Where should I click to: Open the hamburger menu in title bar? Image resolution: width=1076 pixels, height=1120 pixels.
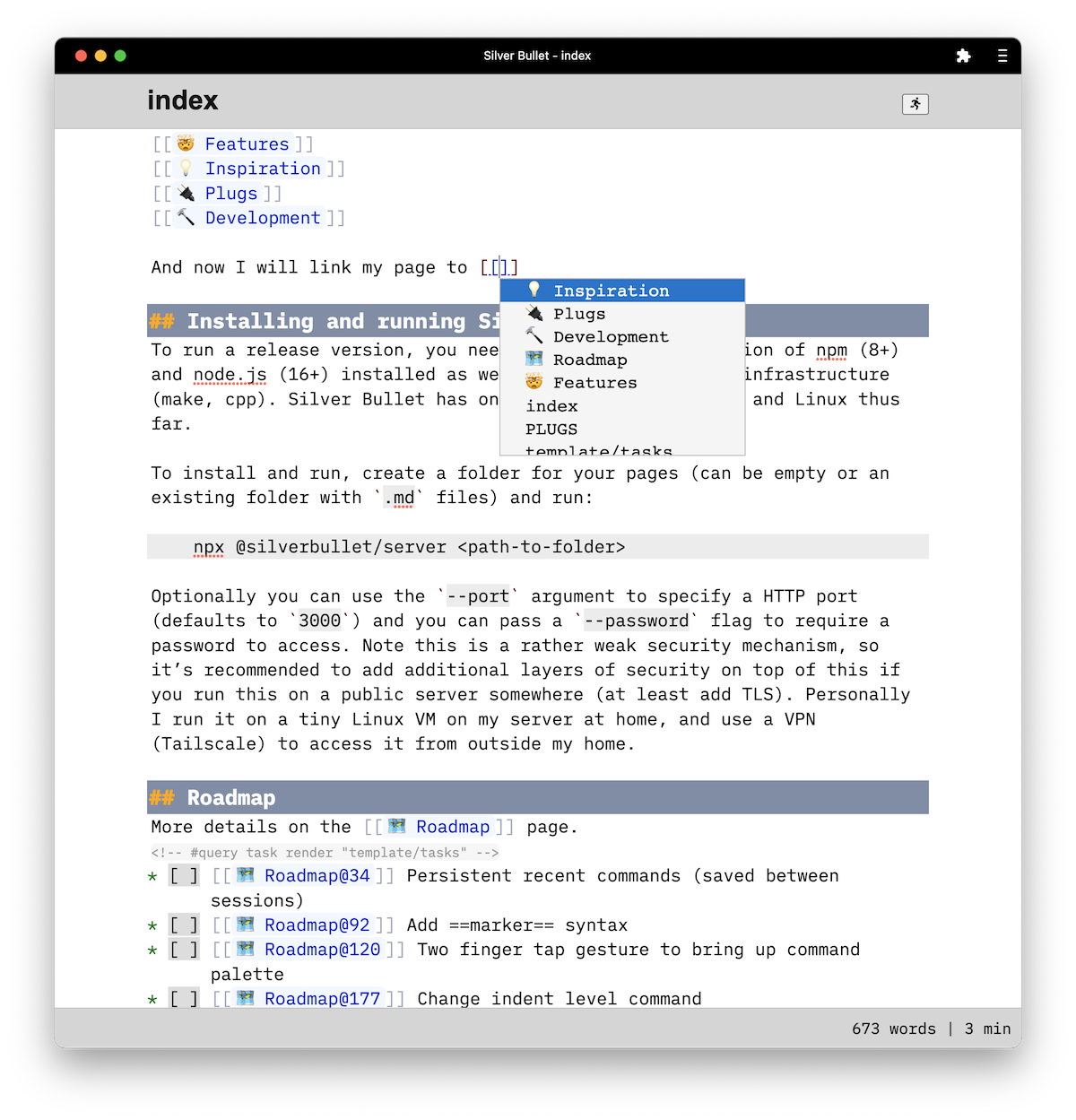(1002, 56)
